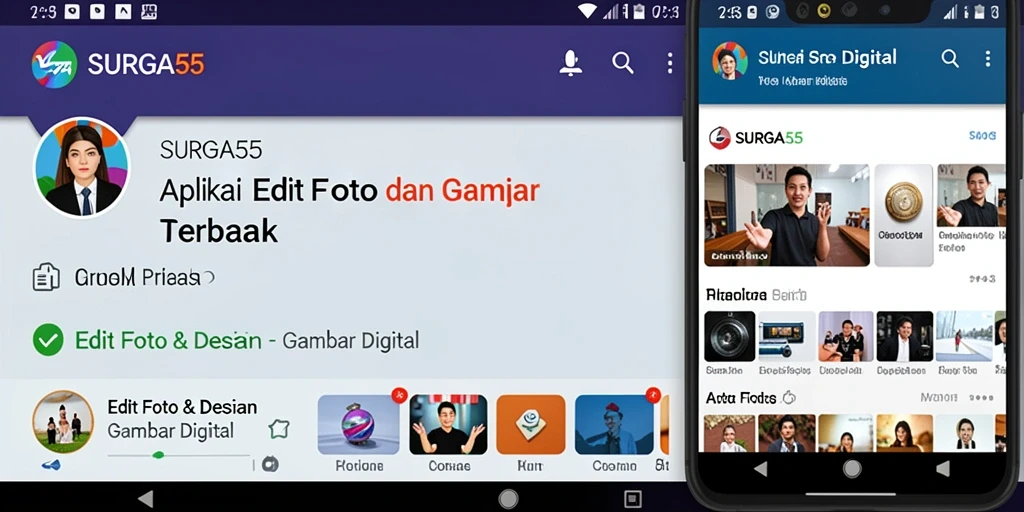1024x512 pixels.
Task: Click the document icon next to GrooM Priaas
Action: coord(46,278)
